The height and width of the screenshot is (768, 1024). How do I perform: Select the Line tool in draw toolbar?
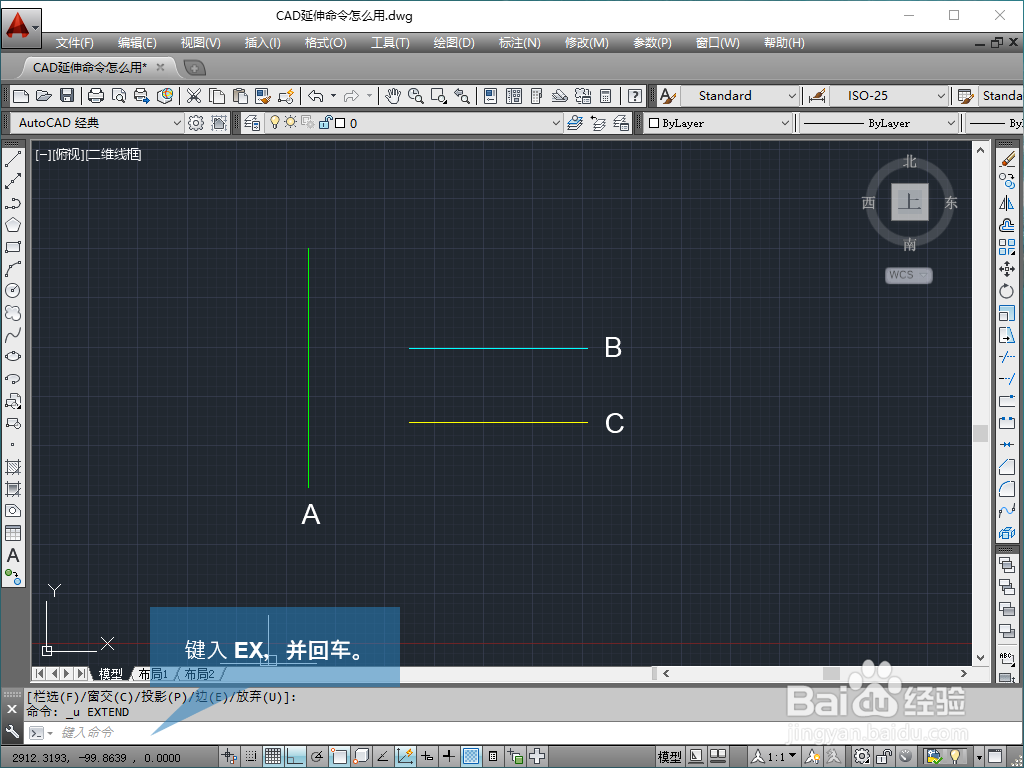coord(13,159)
